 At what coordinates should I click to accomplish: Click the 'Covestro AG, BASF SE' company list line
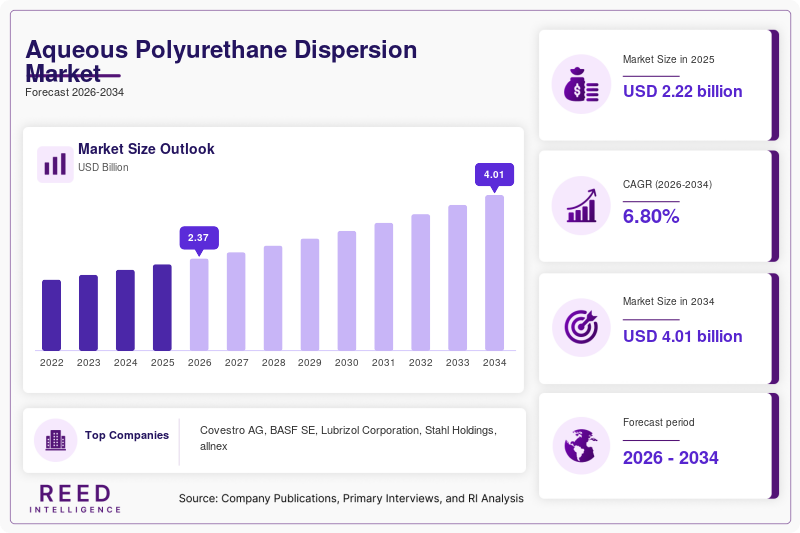click(348, 430)
